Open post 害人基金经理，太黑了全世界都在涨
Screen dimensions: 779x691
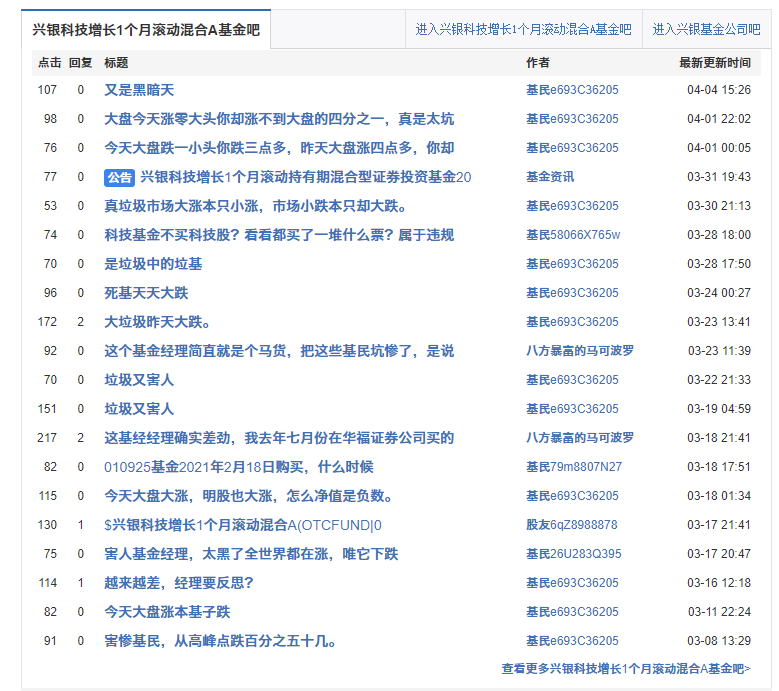point(251,553)
